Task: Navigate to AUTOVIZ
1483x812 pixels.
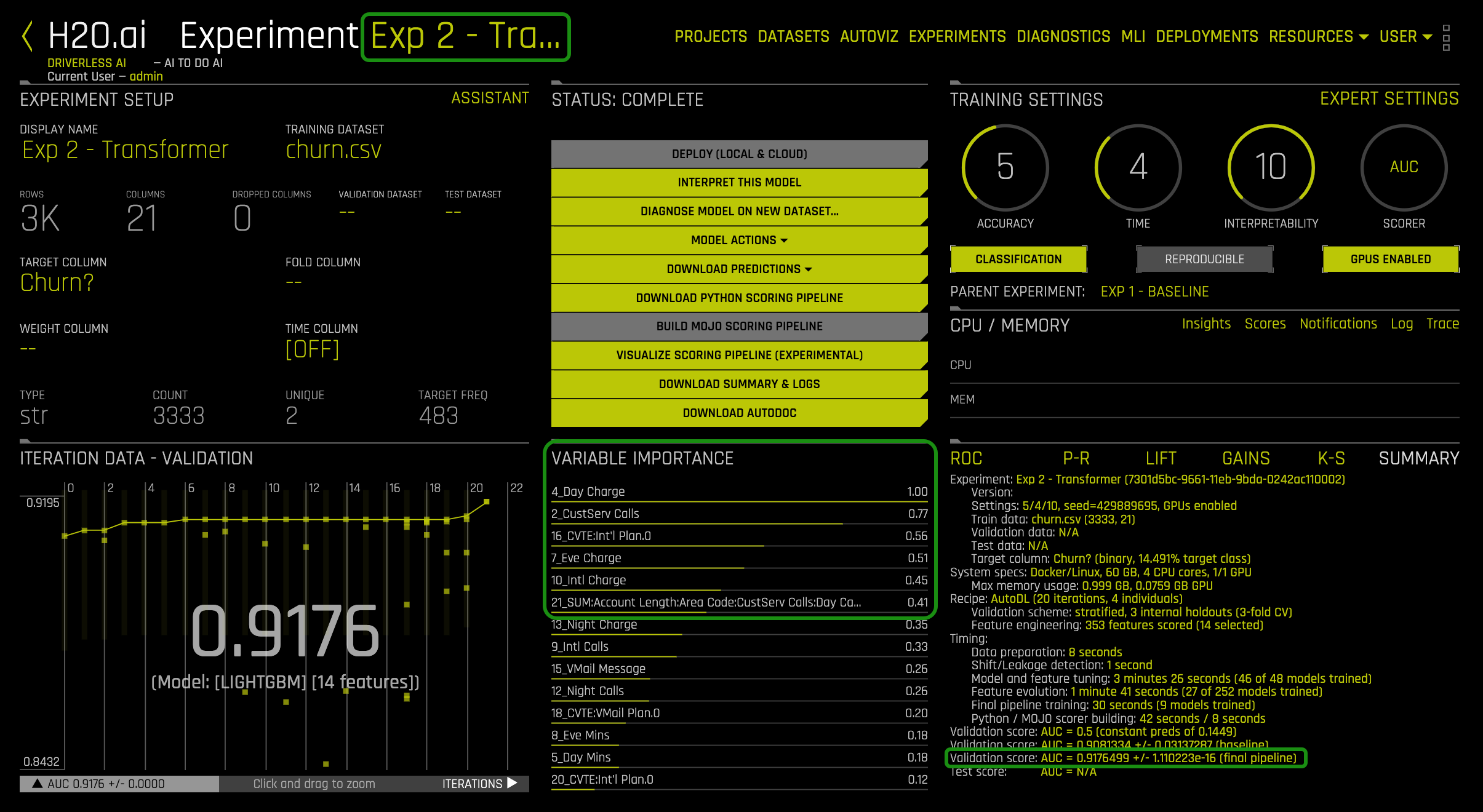Action: 869,36
